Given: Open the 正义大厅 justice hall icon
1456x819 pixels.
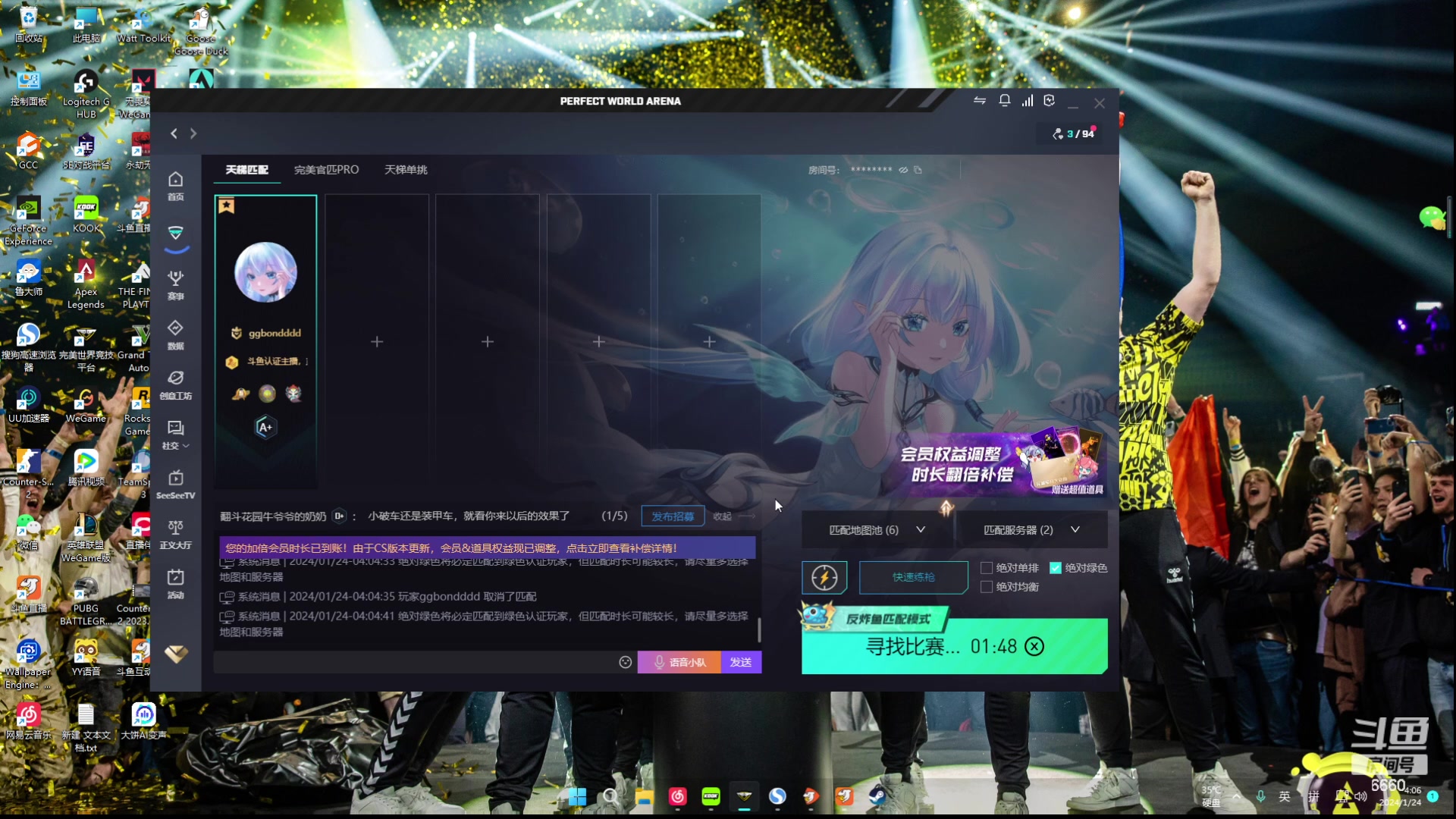Looking at the screenshot, I should [175, 535].
